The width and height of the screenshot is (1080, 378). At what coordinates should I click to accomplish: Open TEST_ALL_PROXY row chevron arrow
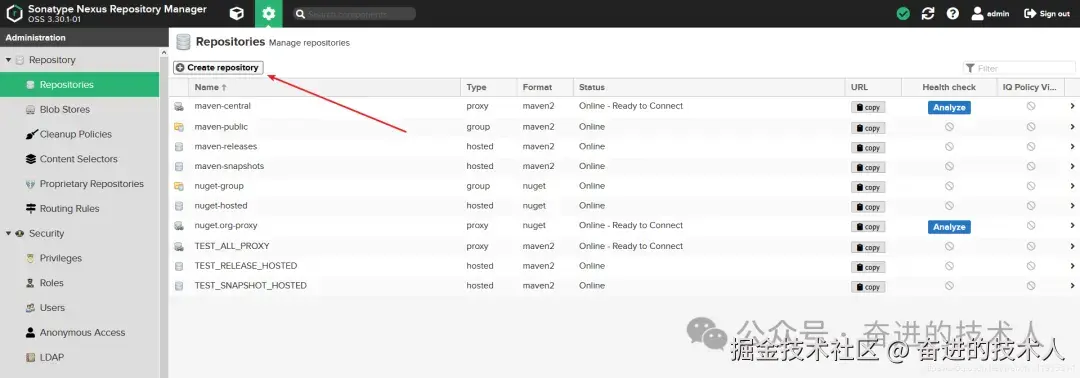click(1072, 246)
